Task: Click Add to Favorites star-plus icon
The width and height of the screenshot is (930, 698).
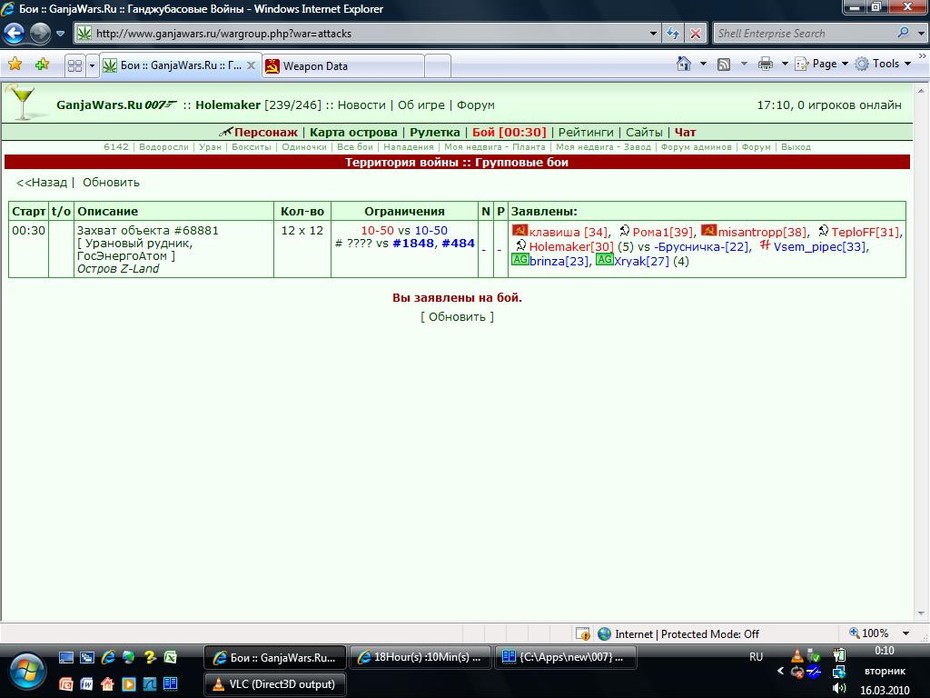Action: point(42,64)
